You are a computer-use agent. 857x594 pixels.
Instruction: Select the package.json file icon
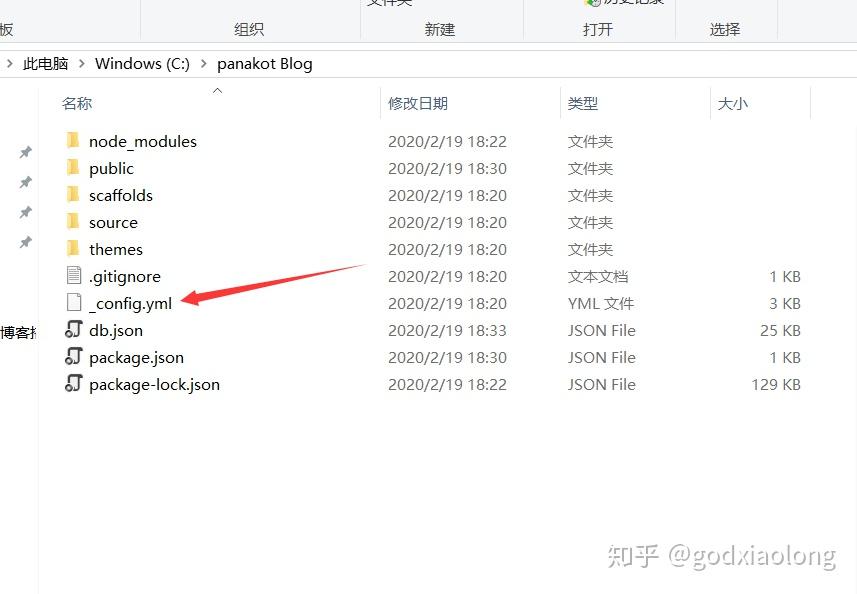coord(73,357)
